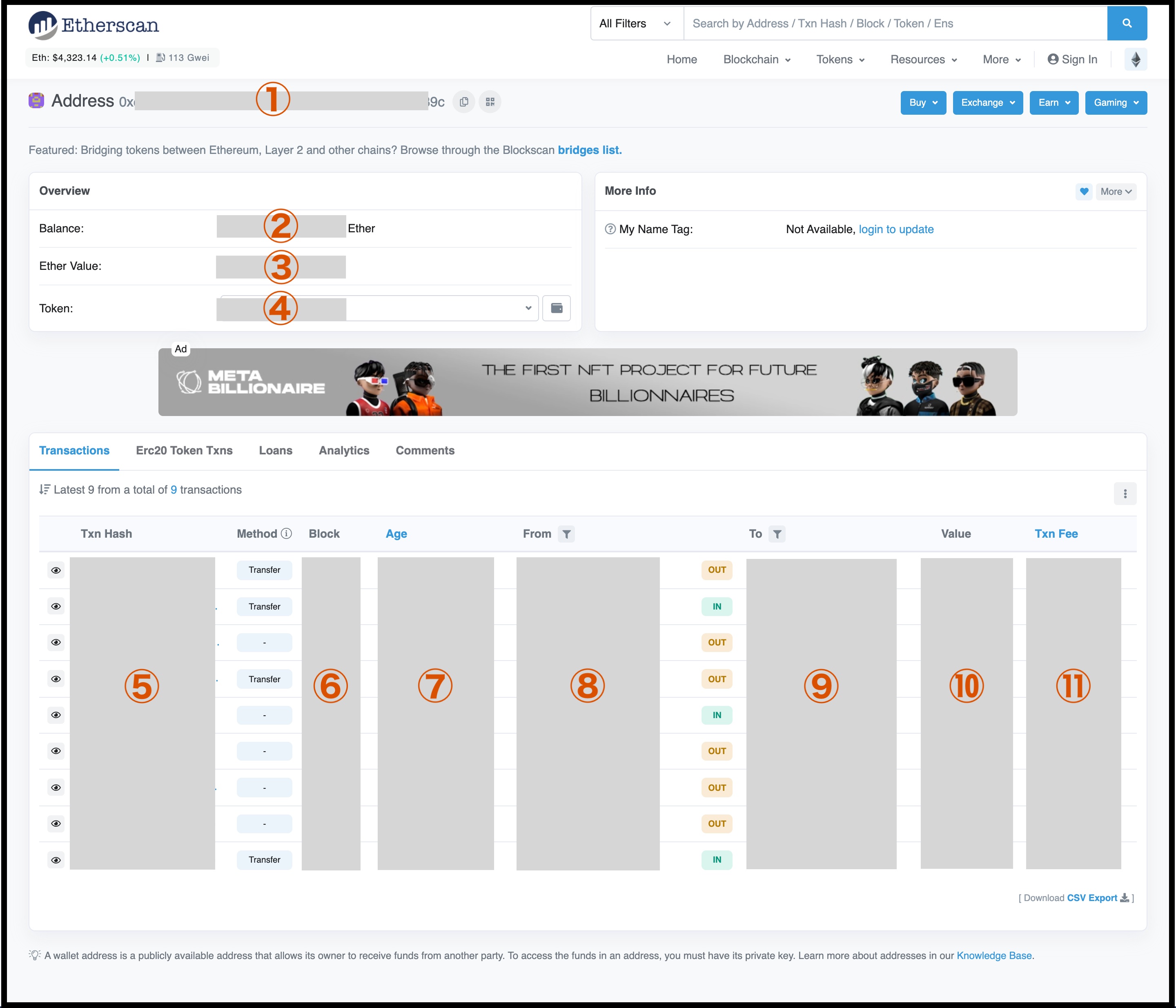Expand the More nav menu

[1002, 59]
